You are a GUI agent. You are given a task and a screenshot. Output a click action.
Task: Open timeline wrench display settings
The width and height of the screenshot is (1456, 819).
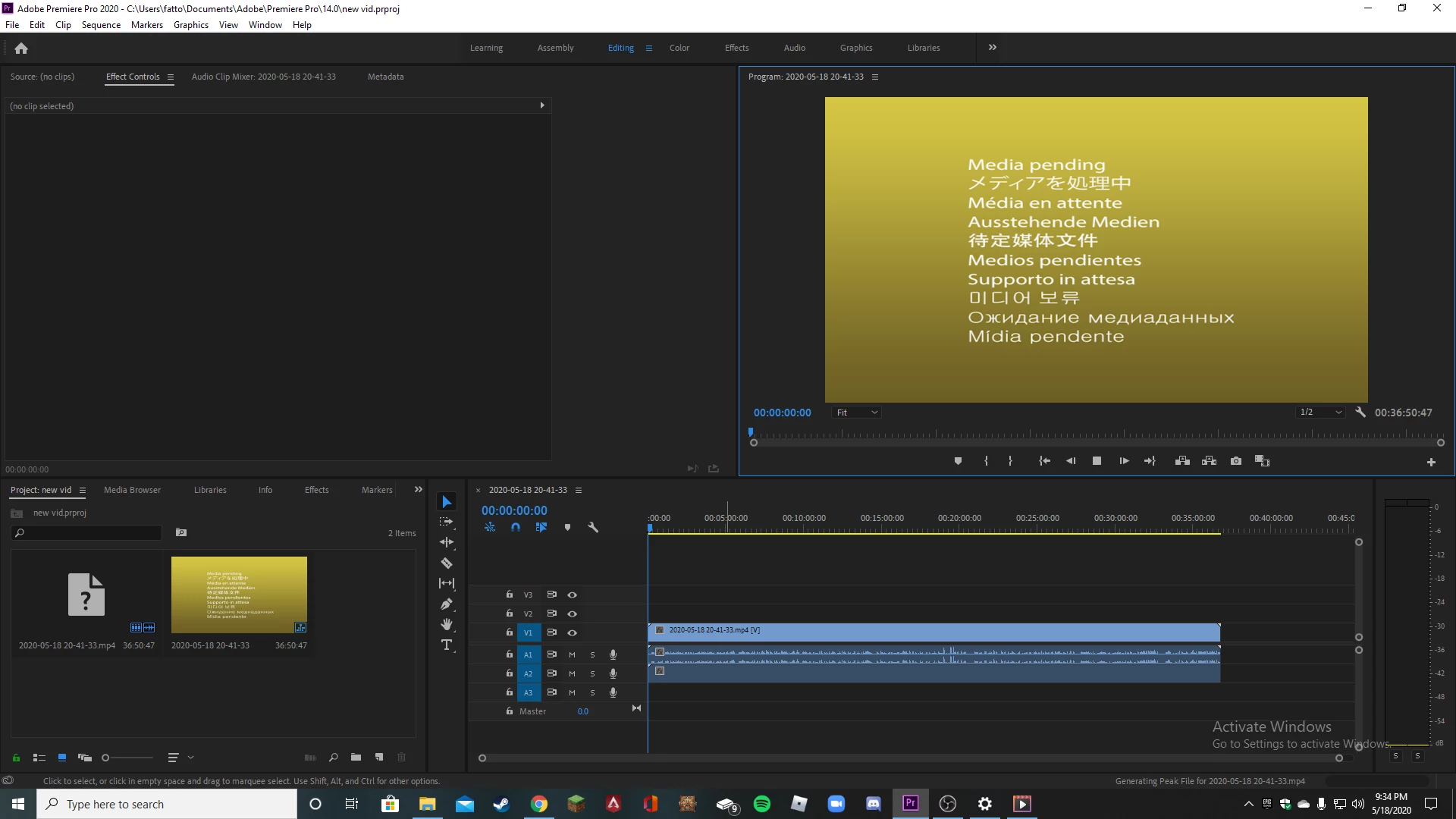[x=593, y=527]
